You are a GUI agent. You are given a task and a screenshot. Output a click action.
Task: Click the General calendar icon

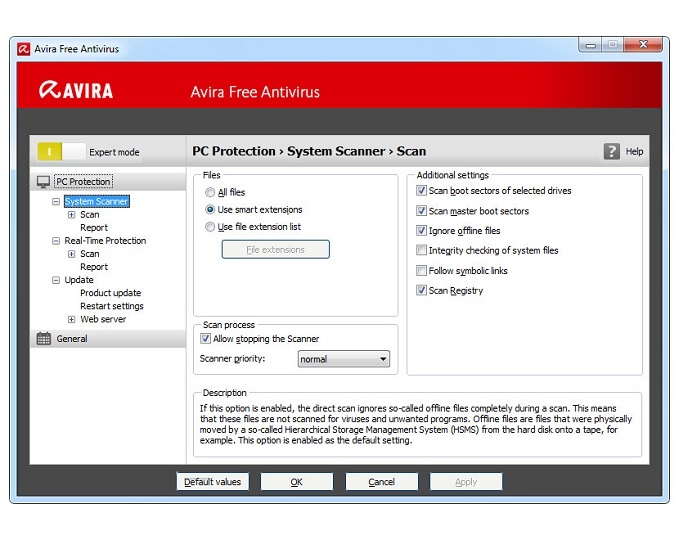point(43,339)
